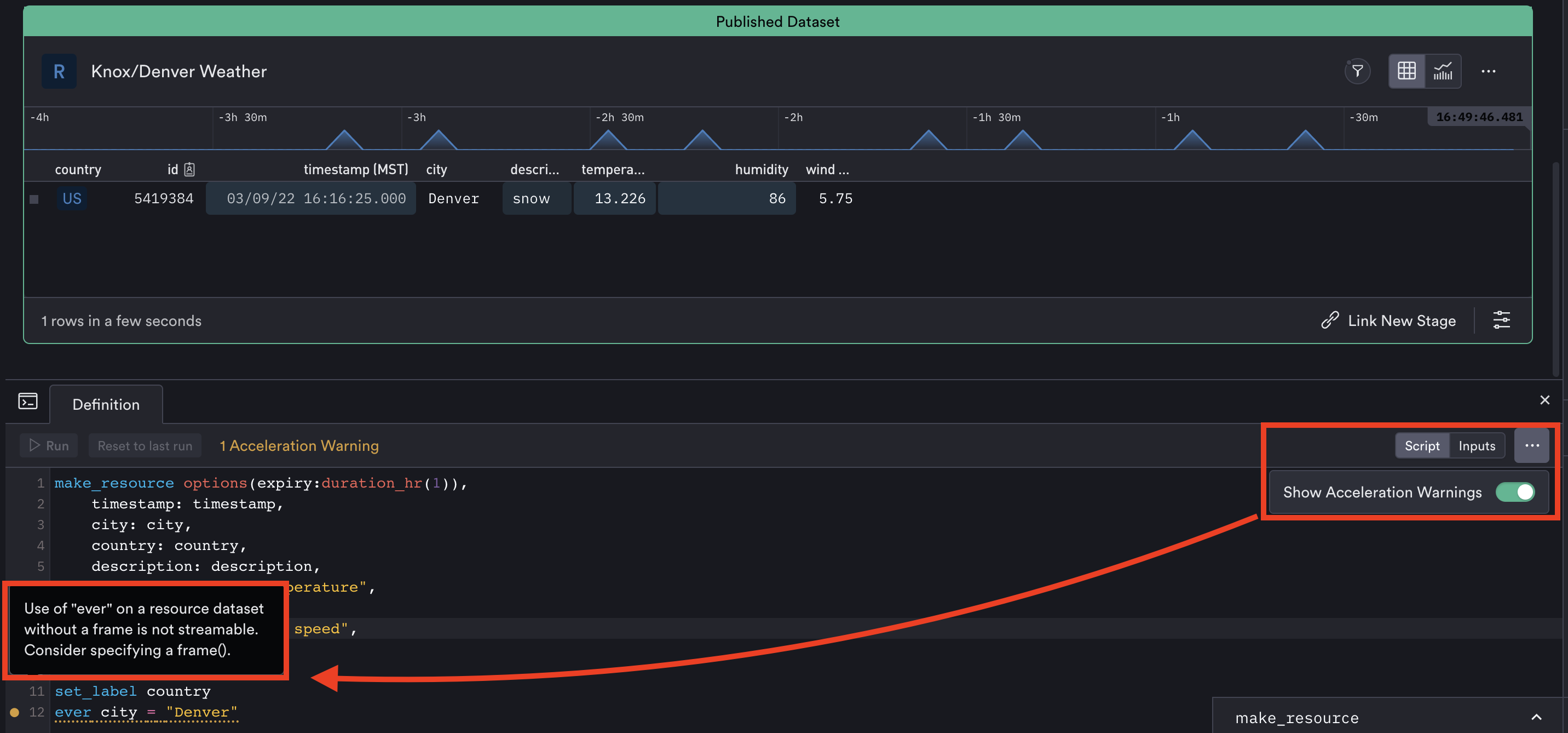Click the timestamp (MST) column header
The height and width of the screenshot is (733, 1568).
click(x=355, y=169)
